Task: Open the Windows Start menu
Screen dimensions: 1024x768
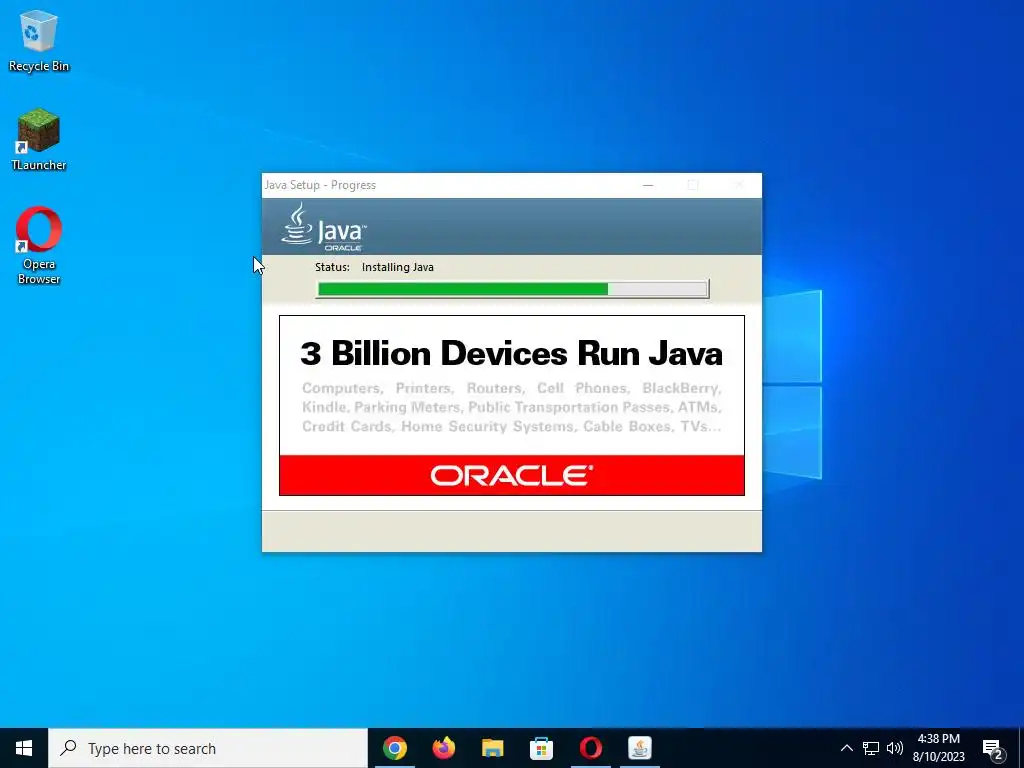Action: 24,748
